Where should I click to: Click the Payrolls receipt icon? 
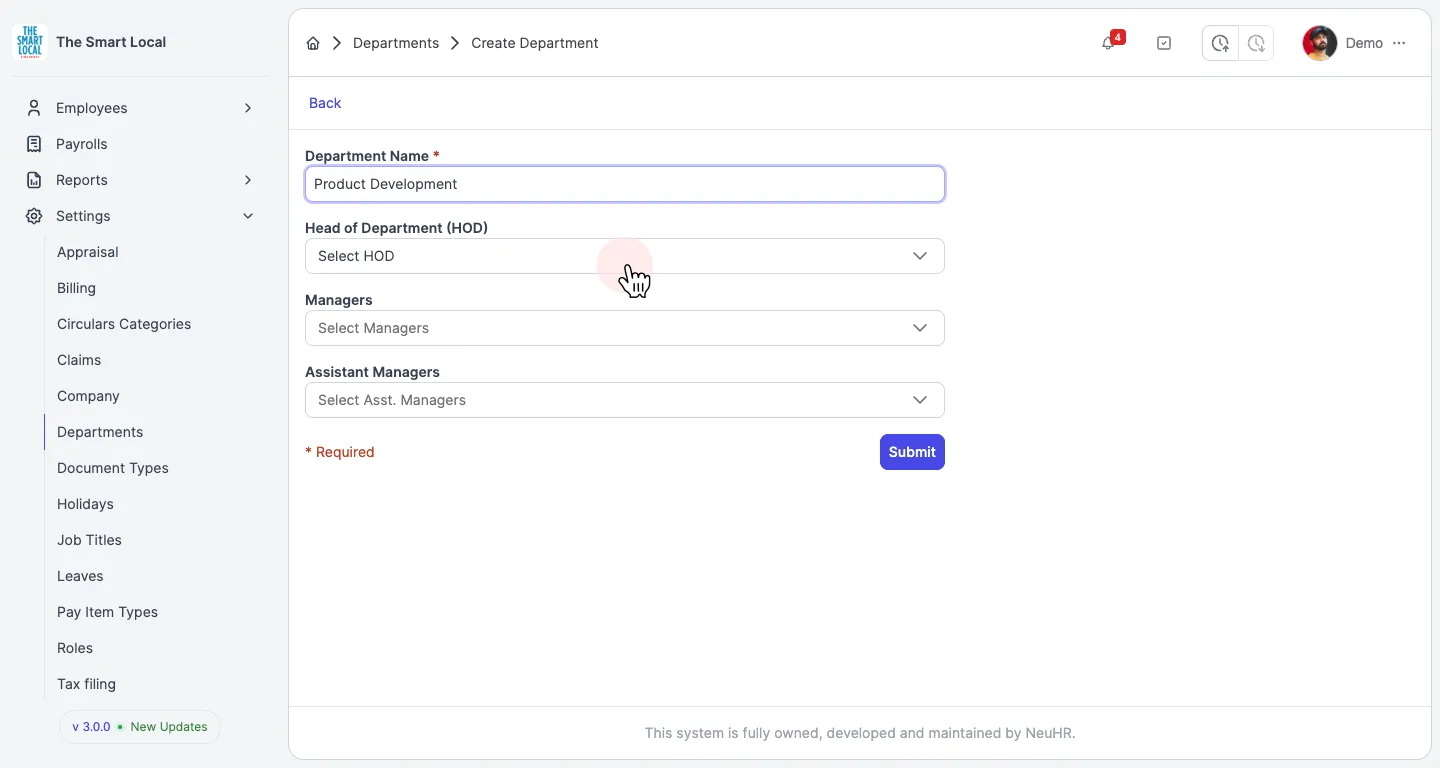pyautogui.click(x=34, y=144)
